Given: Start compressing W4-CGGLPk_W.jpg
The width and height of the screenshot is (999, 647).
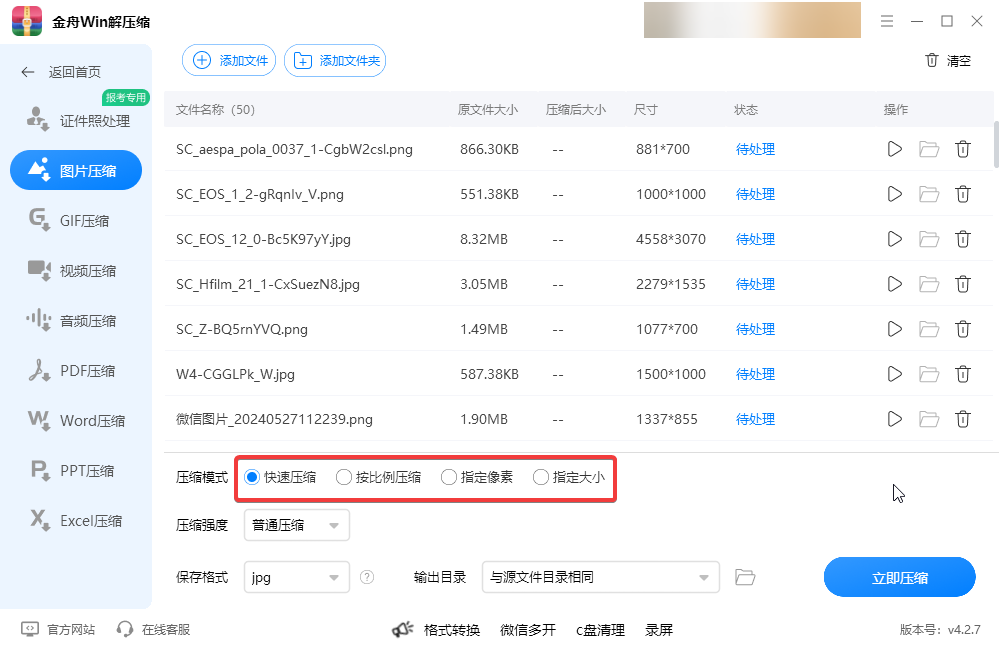Looking at the screenshot, I should pos(895,374).
